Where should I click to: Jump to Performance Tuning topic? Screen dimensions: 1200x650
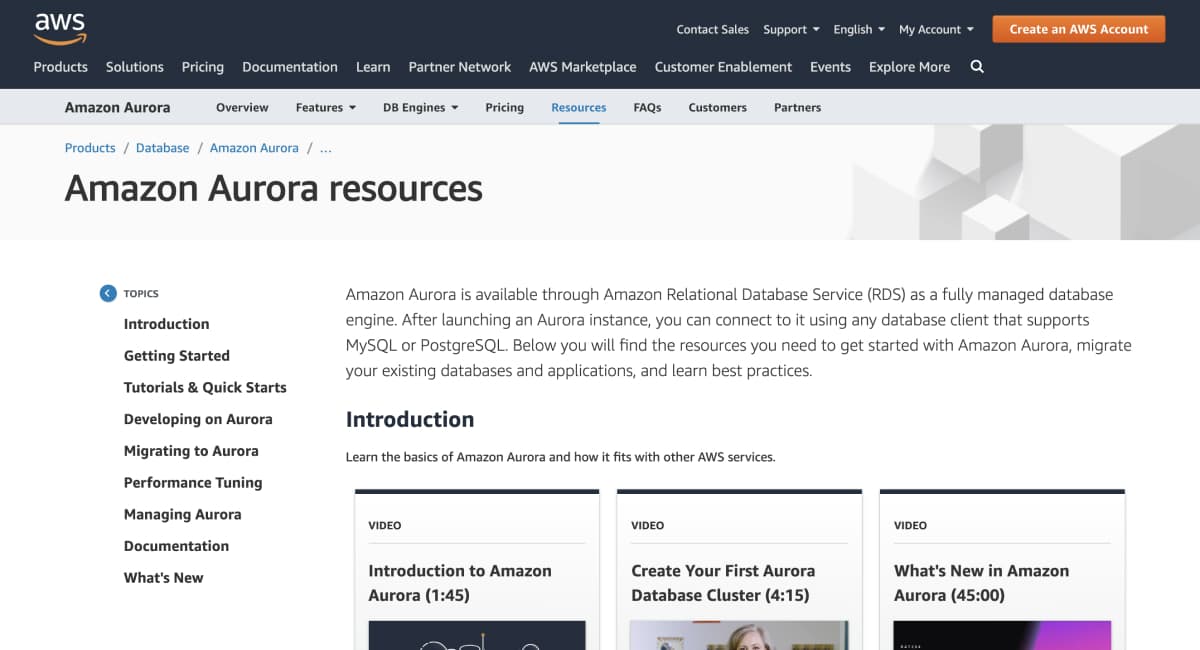193,482
